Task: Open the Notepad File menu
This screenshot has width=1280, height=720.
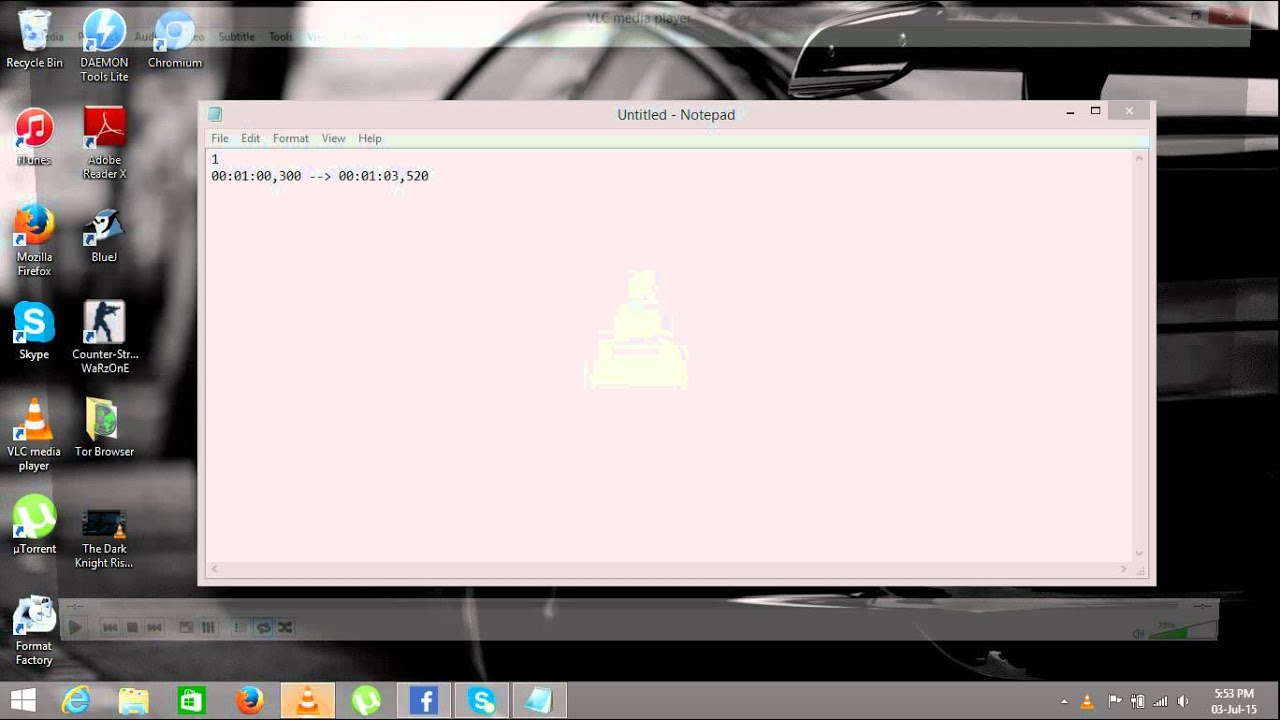Action: (x=220, y=138)
